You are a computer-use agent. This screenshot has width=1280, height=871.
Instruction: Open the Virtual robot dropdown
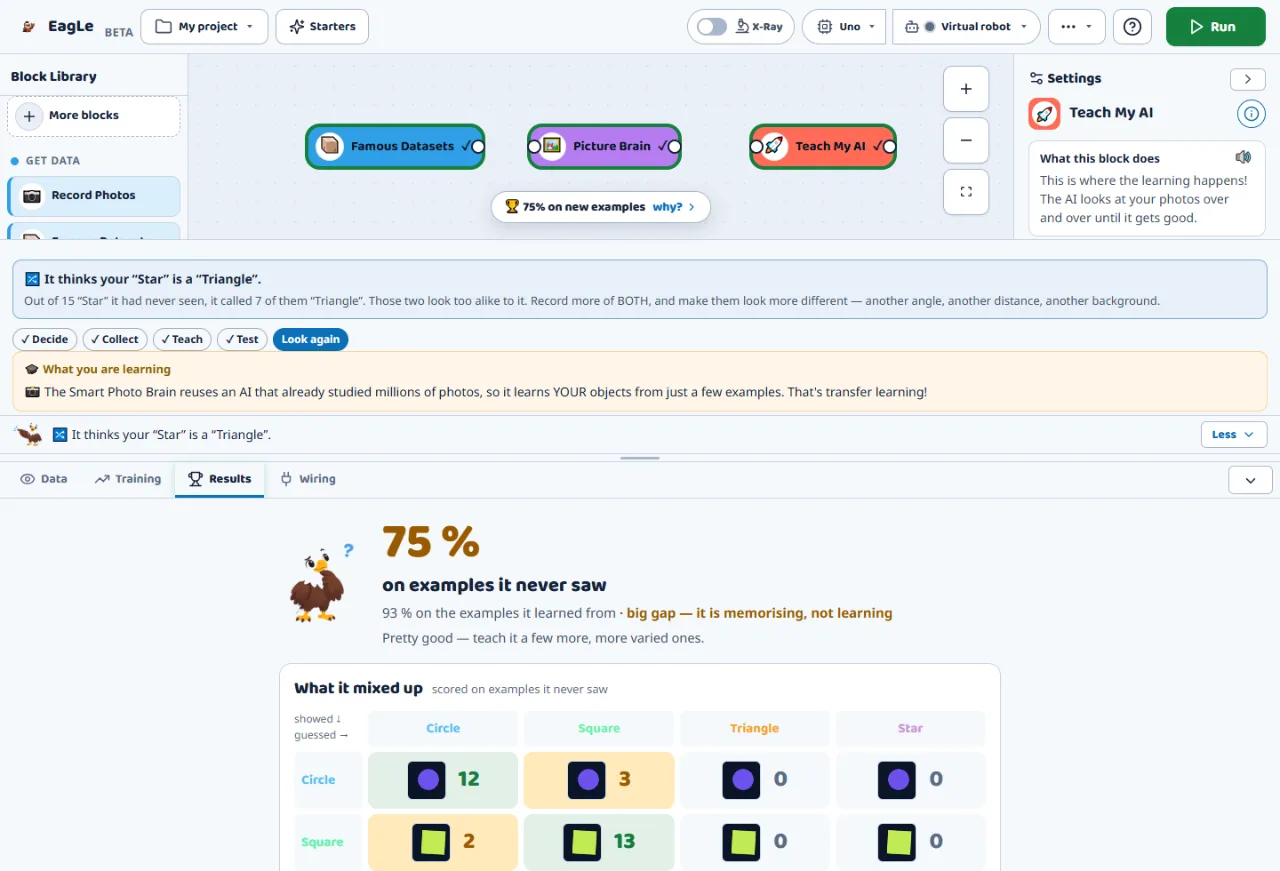pyautogui.click(x=966, y=27)
